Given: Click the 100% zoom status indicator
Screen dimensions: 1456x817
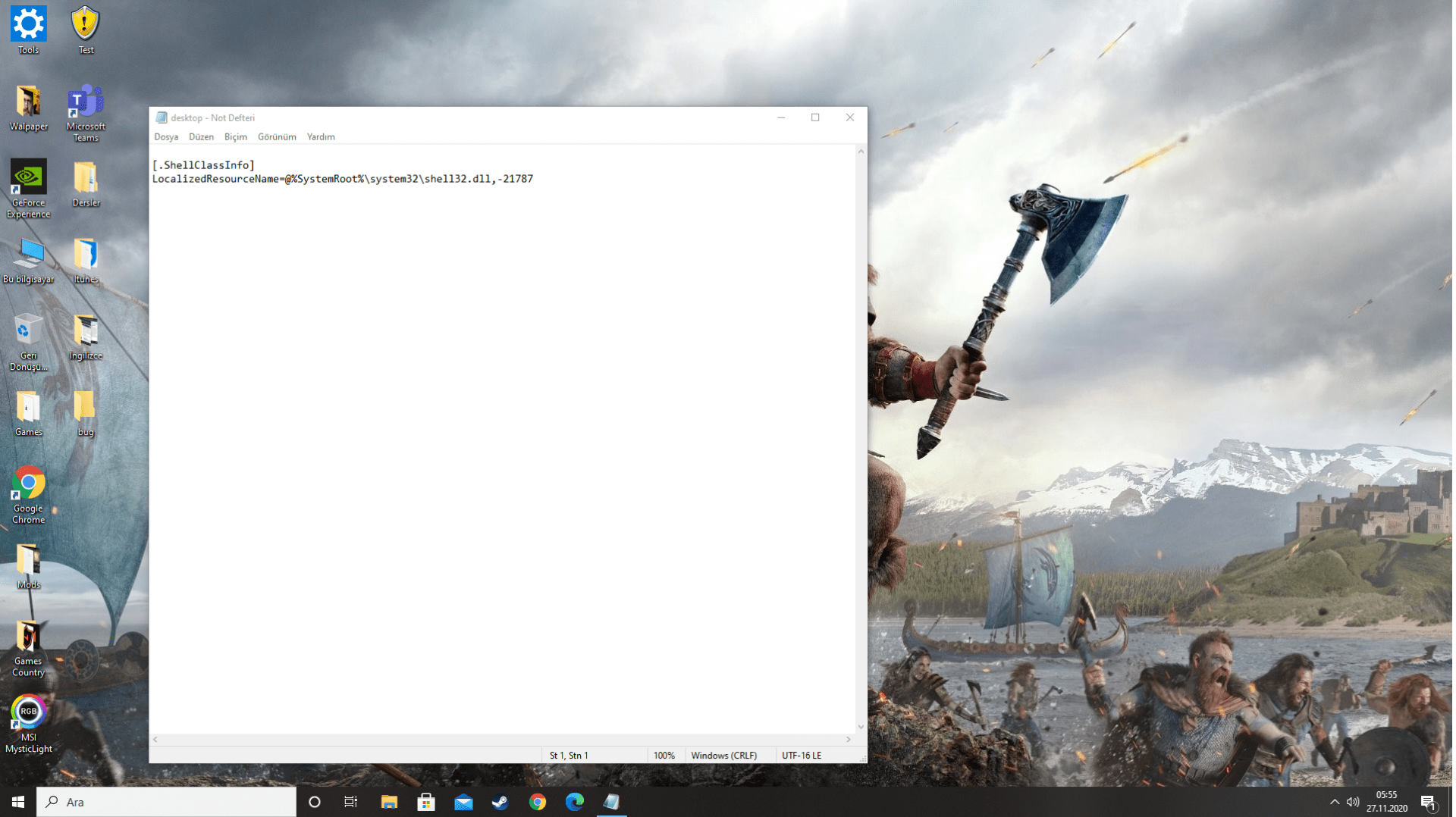Looking at the screenshot, I should (664, 756).
